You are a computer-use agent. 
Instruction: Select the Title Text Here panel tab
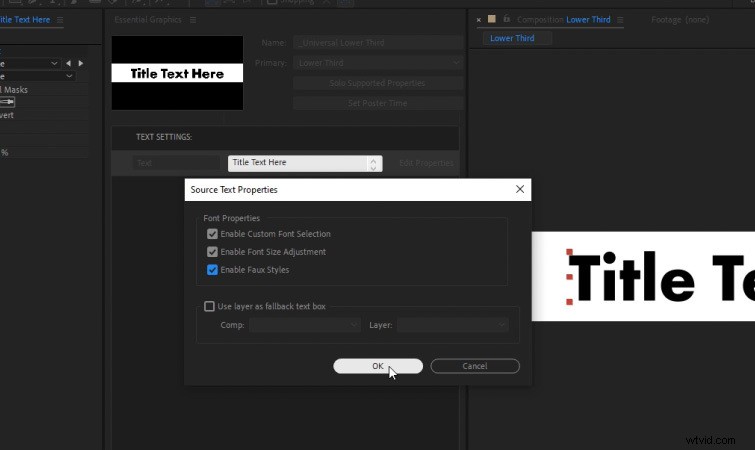[25, 20]
